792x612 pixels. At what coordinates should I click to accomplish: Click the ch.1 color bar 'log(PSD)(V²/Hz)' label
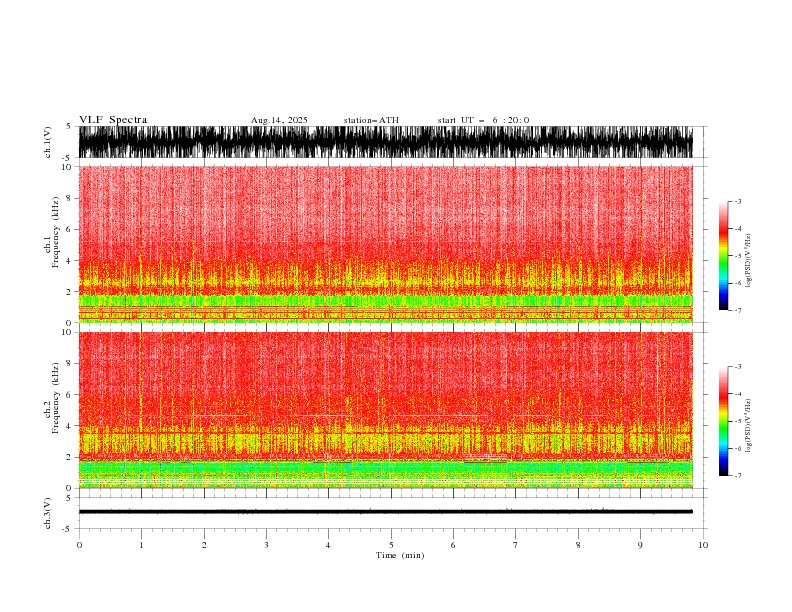click(748, 261)
